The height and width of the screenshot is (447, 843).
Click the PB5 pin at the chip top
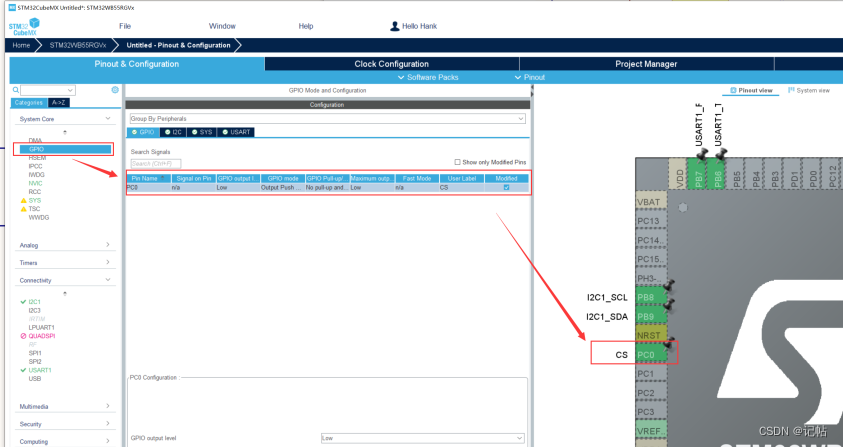tap(737, 173)
